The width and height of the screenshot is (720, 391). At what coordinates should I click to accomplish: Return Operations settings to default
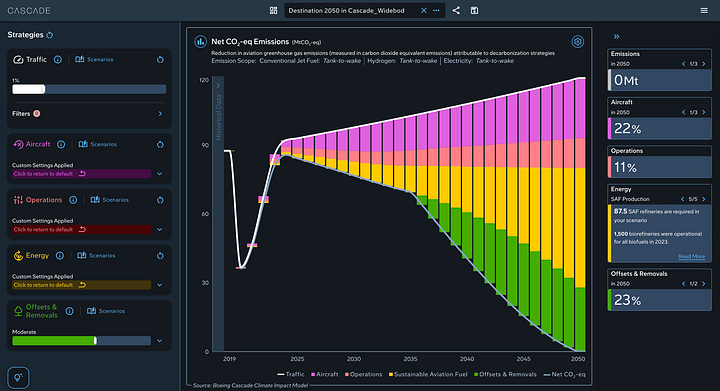click(82, 229)
